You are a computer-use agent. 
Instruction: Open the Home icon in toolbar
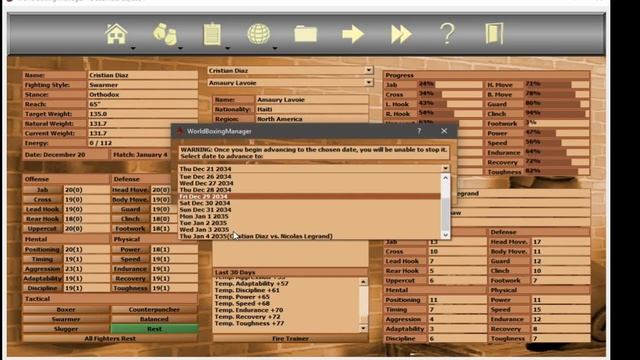116,34
